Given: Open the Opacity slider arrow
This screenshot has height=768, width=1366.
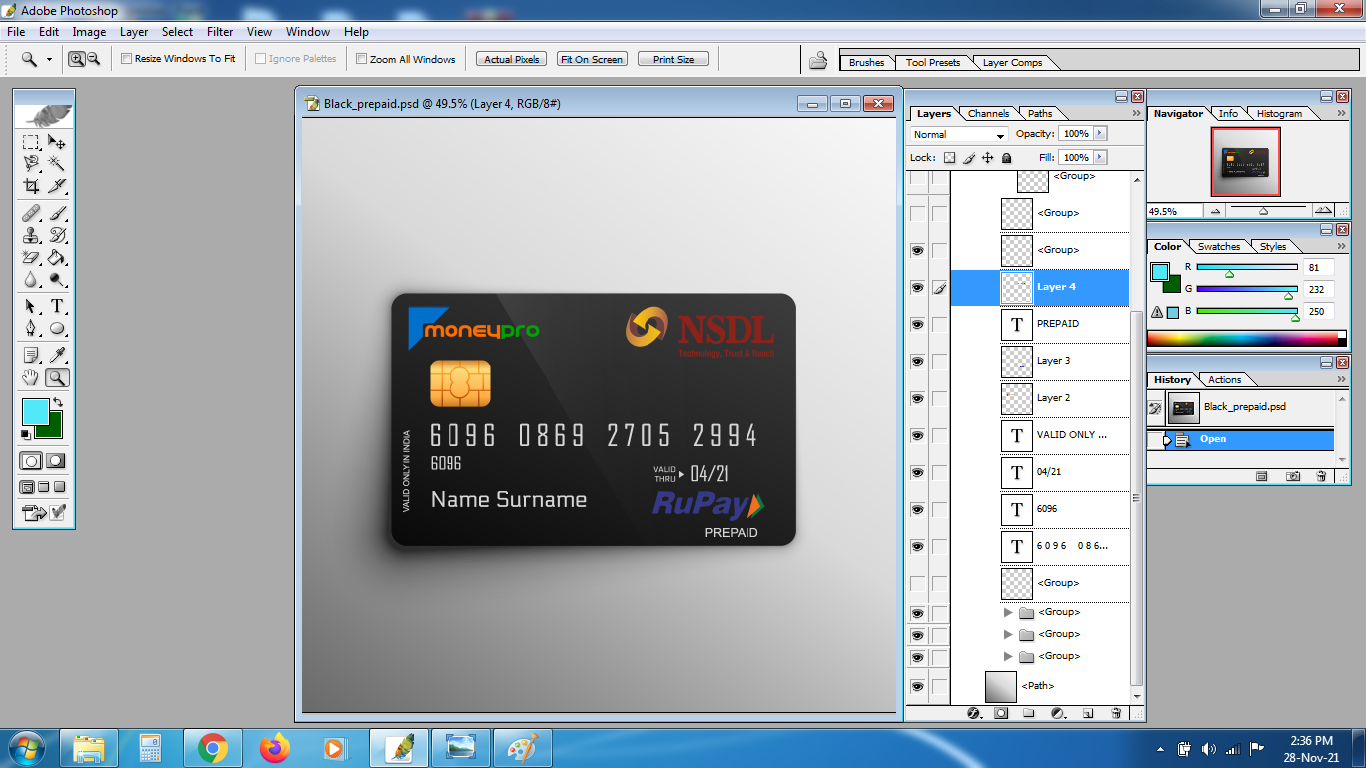Looking at the screenshot, I should tap(1100, 133).
